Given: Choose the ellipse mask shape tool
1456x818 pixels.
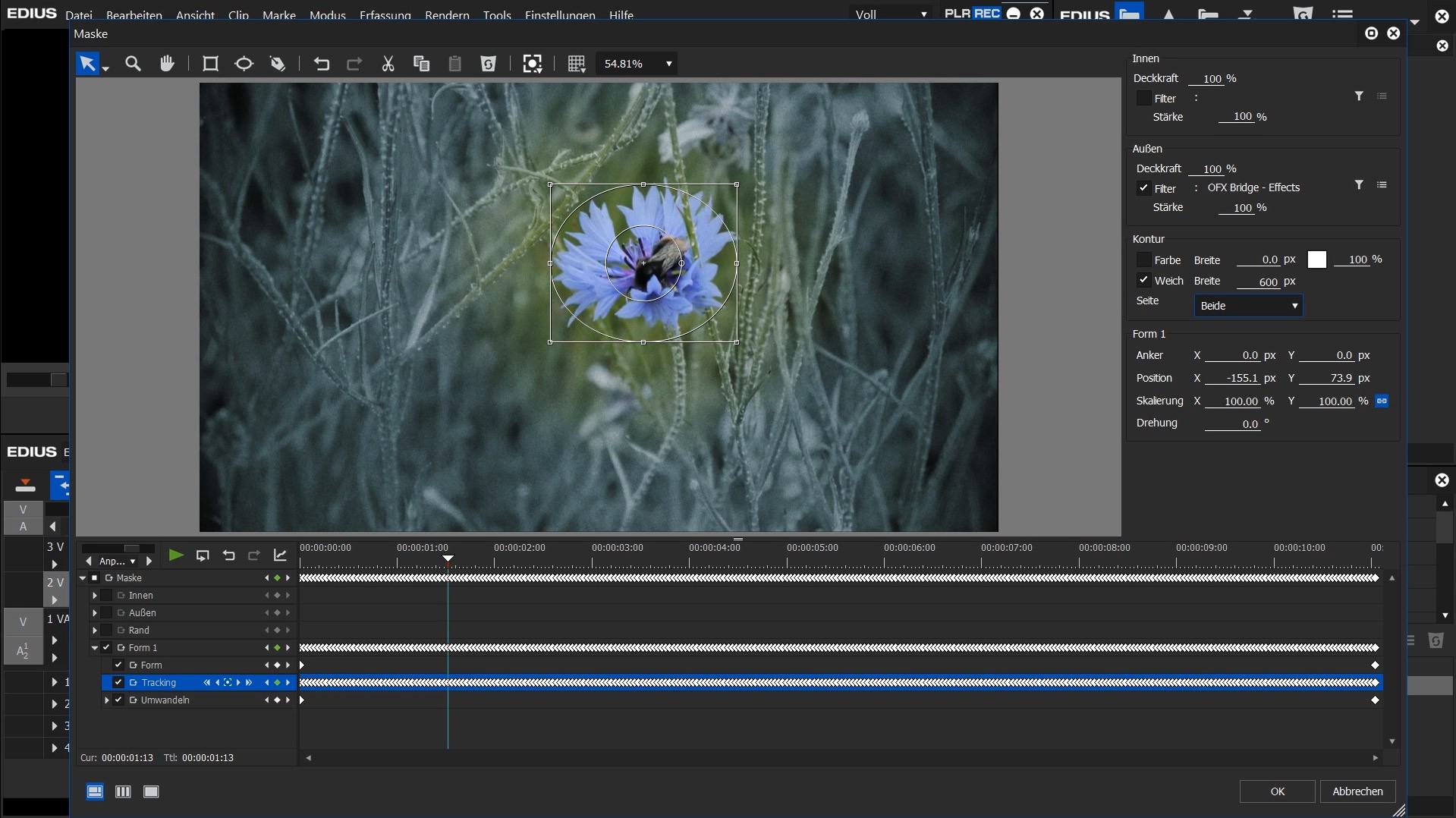Looking at the screenshot, I should 244,64.
